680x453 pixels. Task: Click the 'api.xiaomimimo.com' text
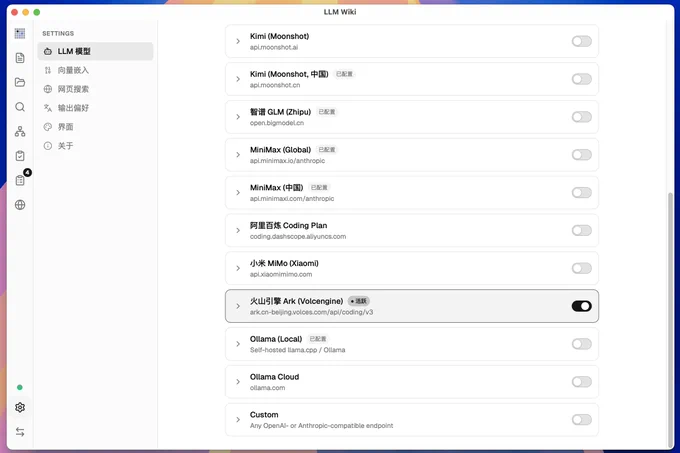281,274
